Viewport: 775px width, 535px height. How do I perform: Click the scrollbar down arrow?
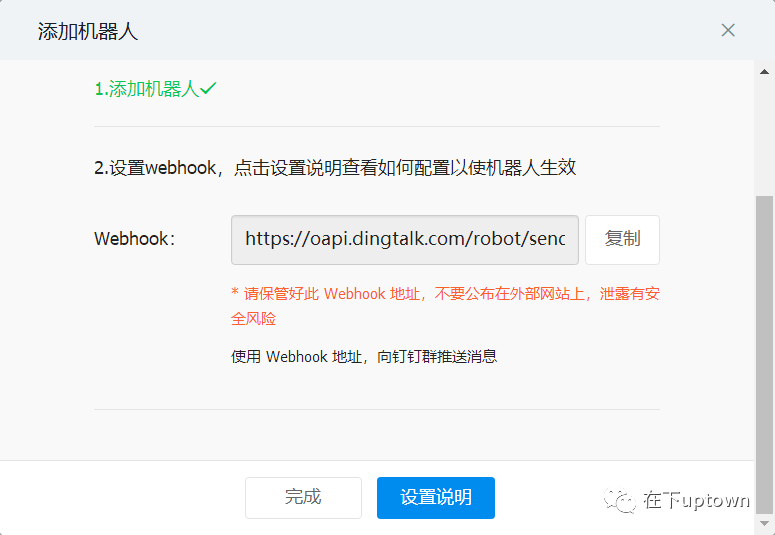point(764,524)
